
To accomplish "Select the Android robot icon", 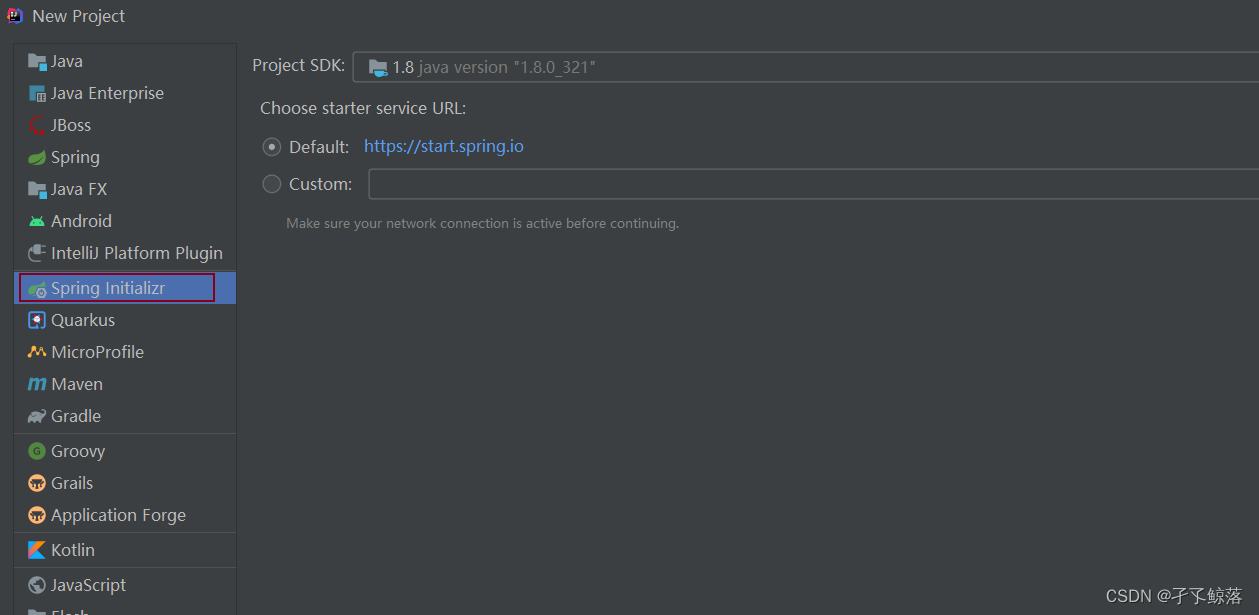I will click(x=37, y=221).
